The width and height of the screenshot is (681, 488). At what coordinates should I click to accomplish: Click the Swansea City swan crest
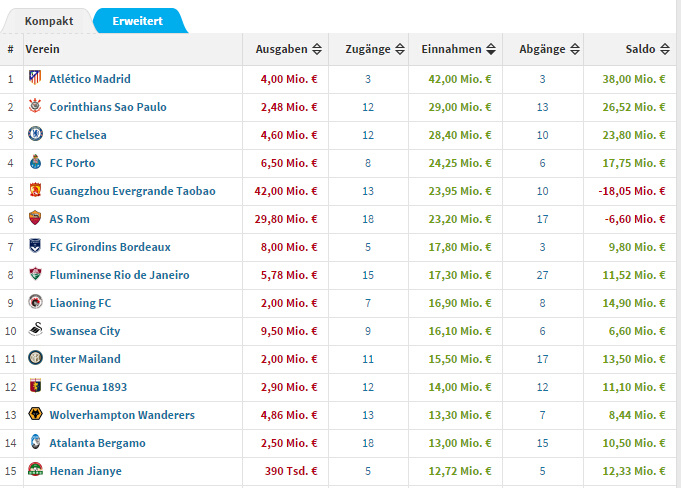35,330
